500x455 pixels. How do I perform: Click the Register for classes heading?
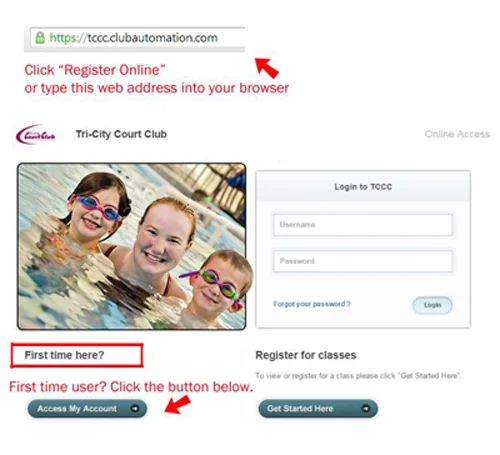tap(306, 355)
